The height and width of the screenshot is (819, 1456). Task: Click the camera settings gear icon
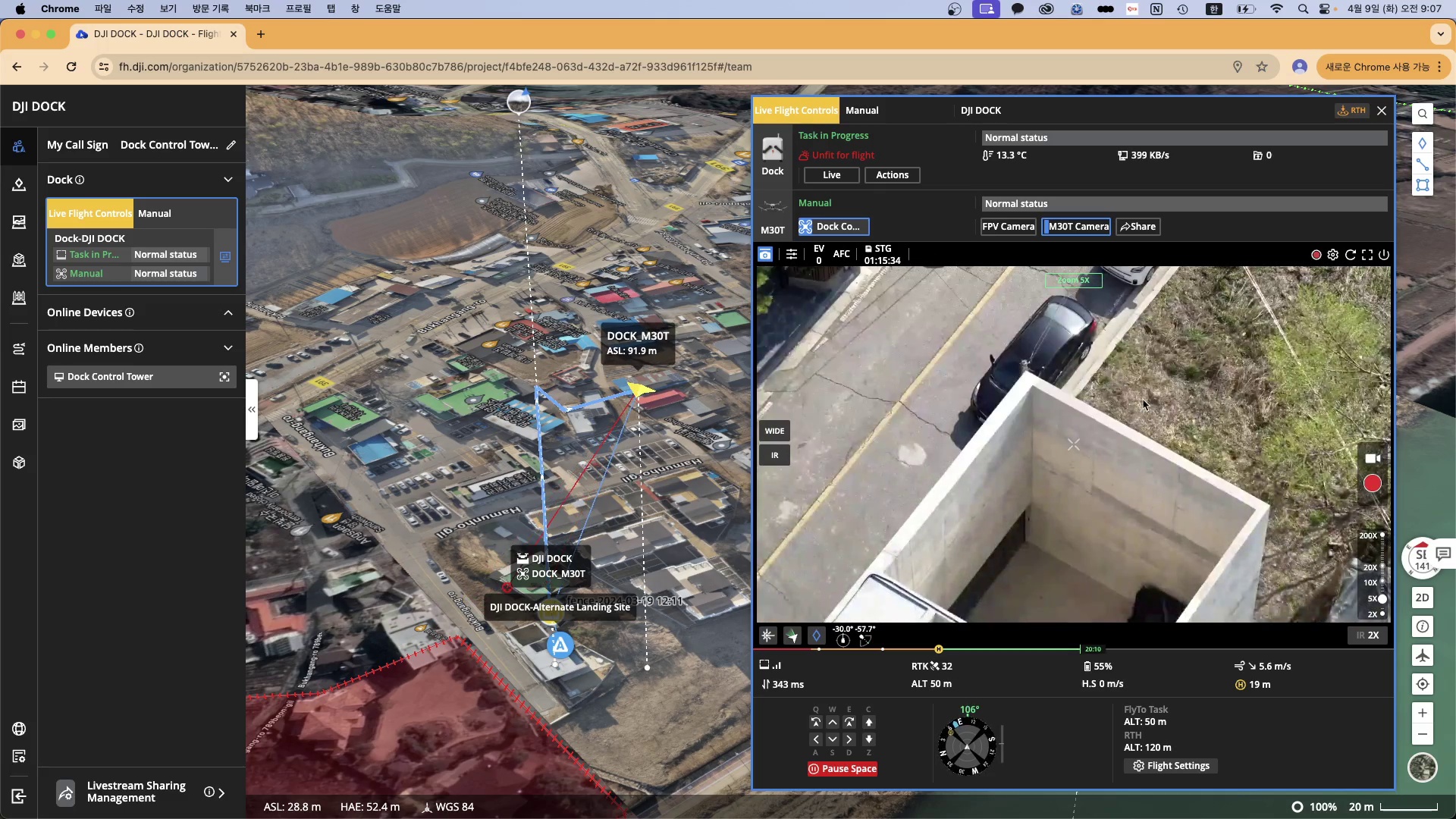(1333, 255)
